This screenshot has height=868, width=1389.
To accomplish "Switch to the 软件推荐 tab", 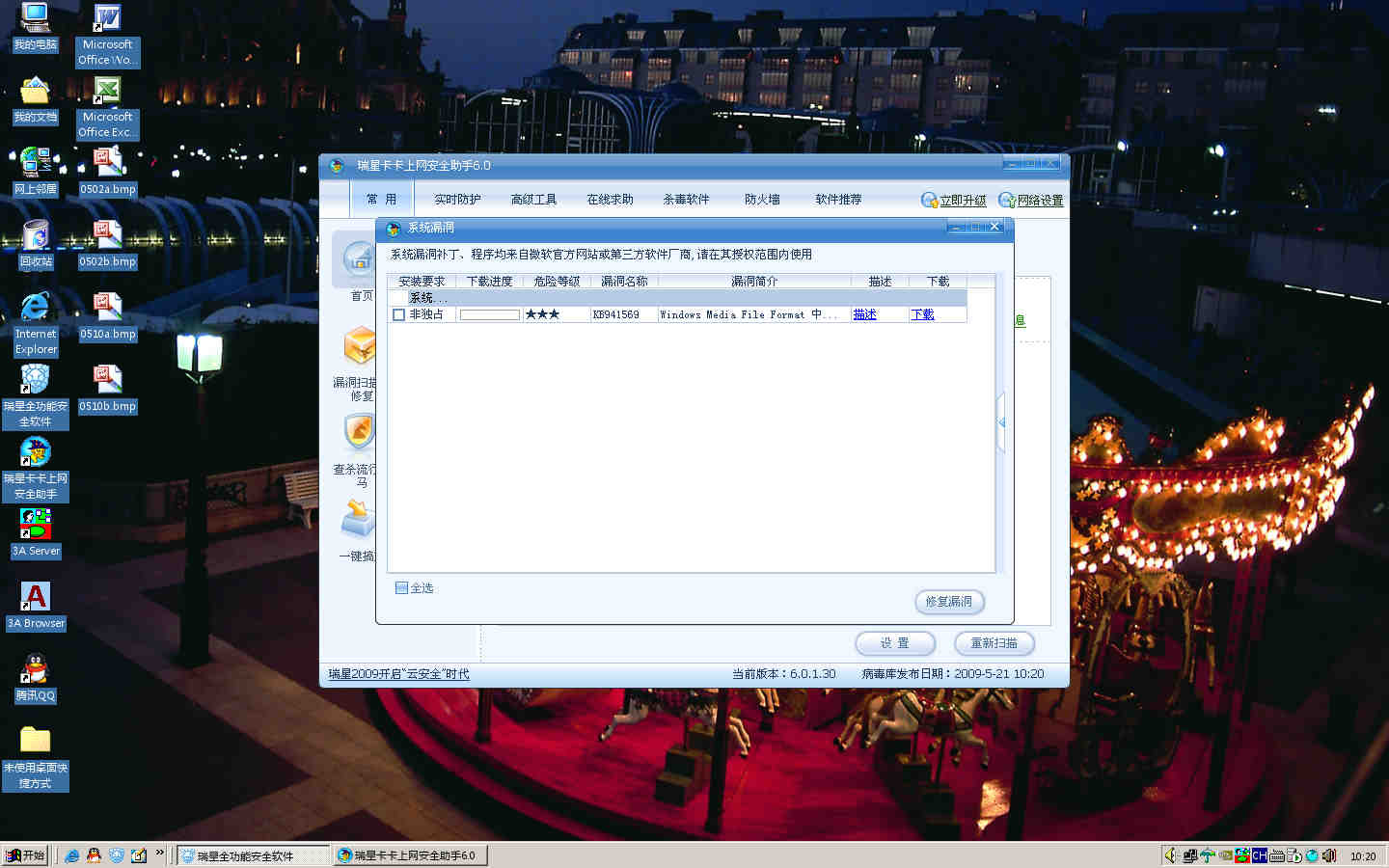I will [x=838, y=200].
